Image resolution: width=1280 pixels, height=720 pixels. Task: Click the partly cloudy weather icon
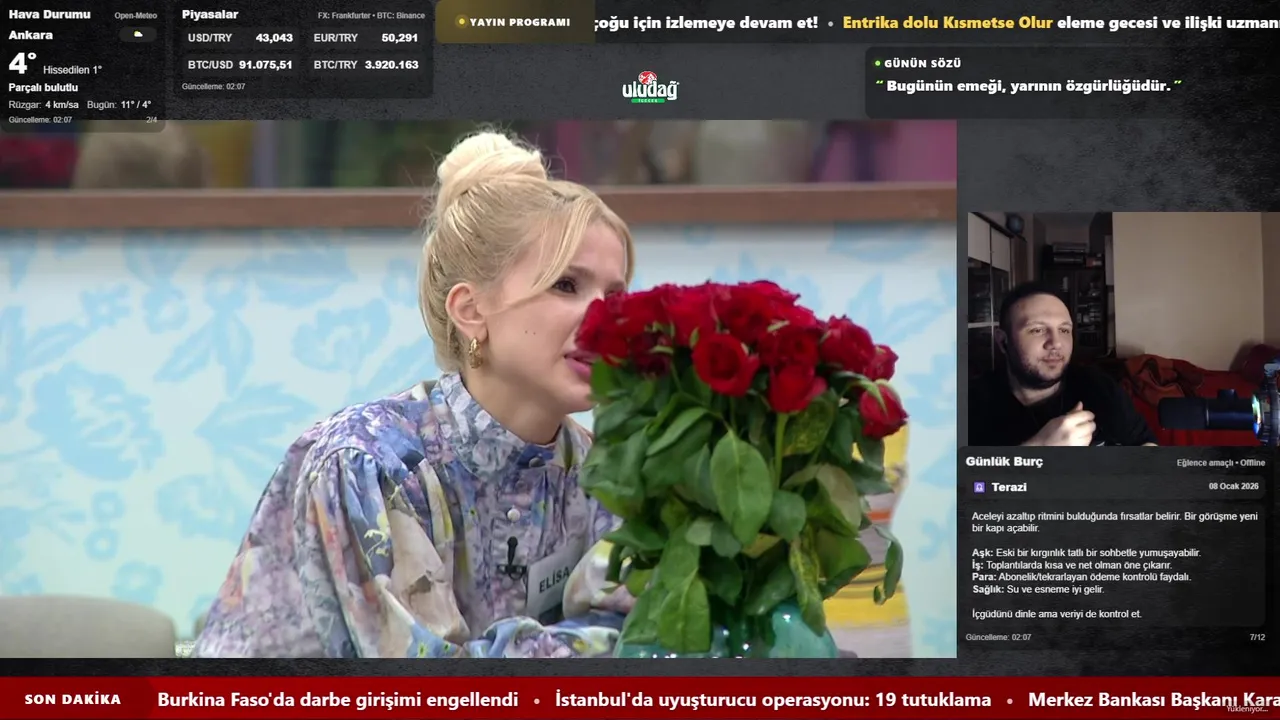pos(138,35)
